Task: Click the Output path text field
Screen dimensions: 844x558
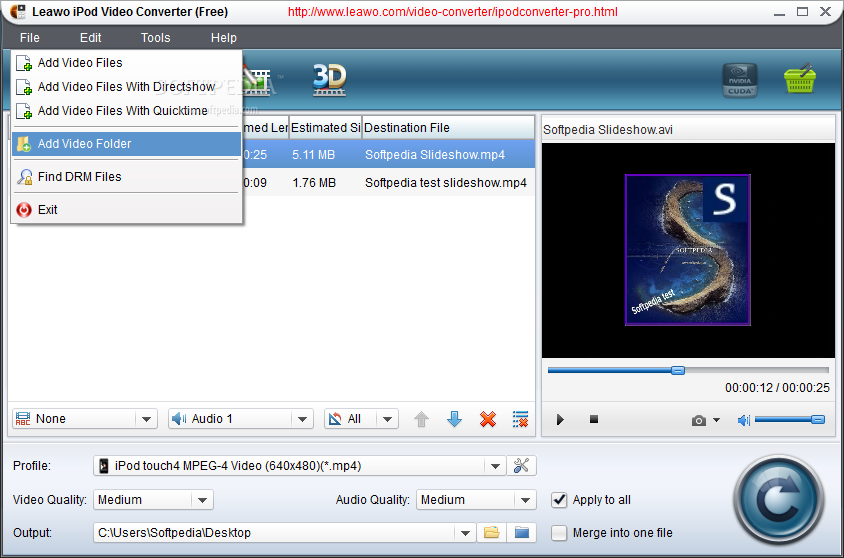Action: coord(275,533)
